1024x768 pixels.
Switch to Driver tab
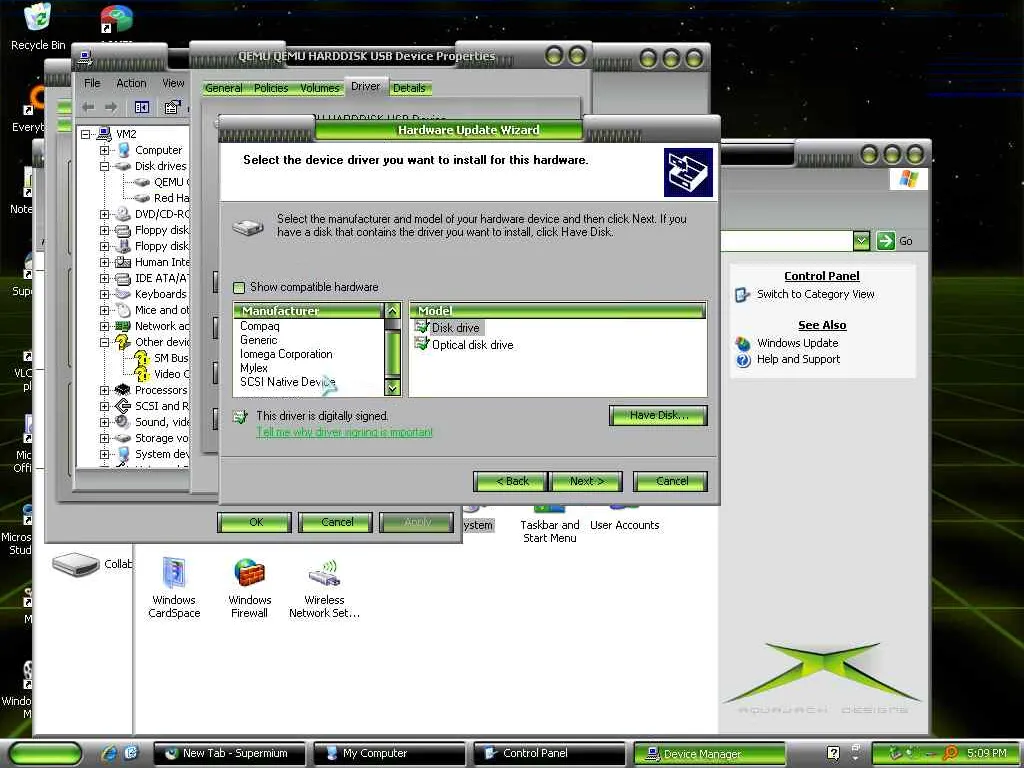pyautogui.click(x=365, y=86)
